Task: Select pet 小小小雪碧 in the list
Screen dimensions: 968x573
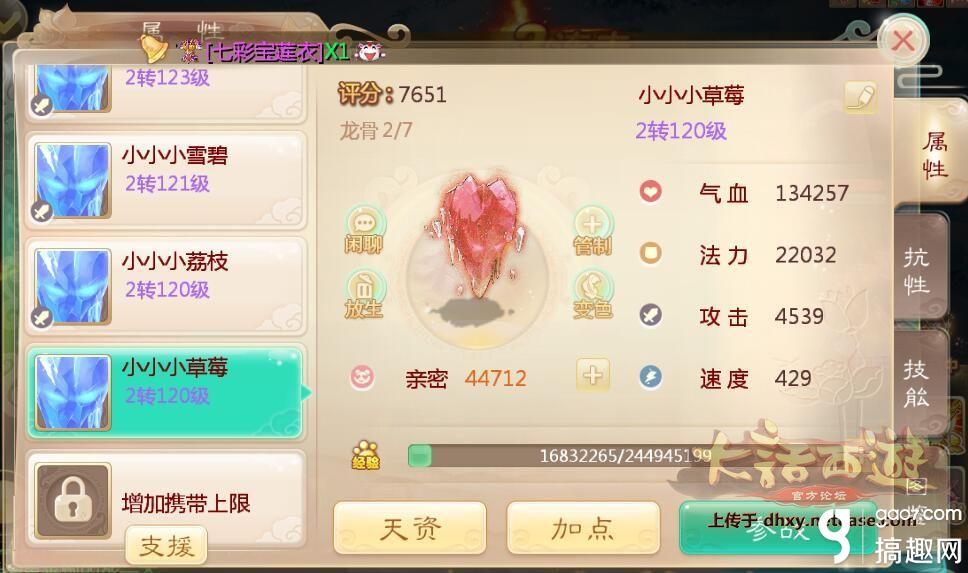Action: 165,180
